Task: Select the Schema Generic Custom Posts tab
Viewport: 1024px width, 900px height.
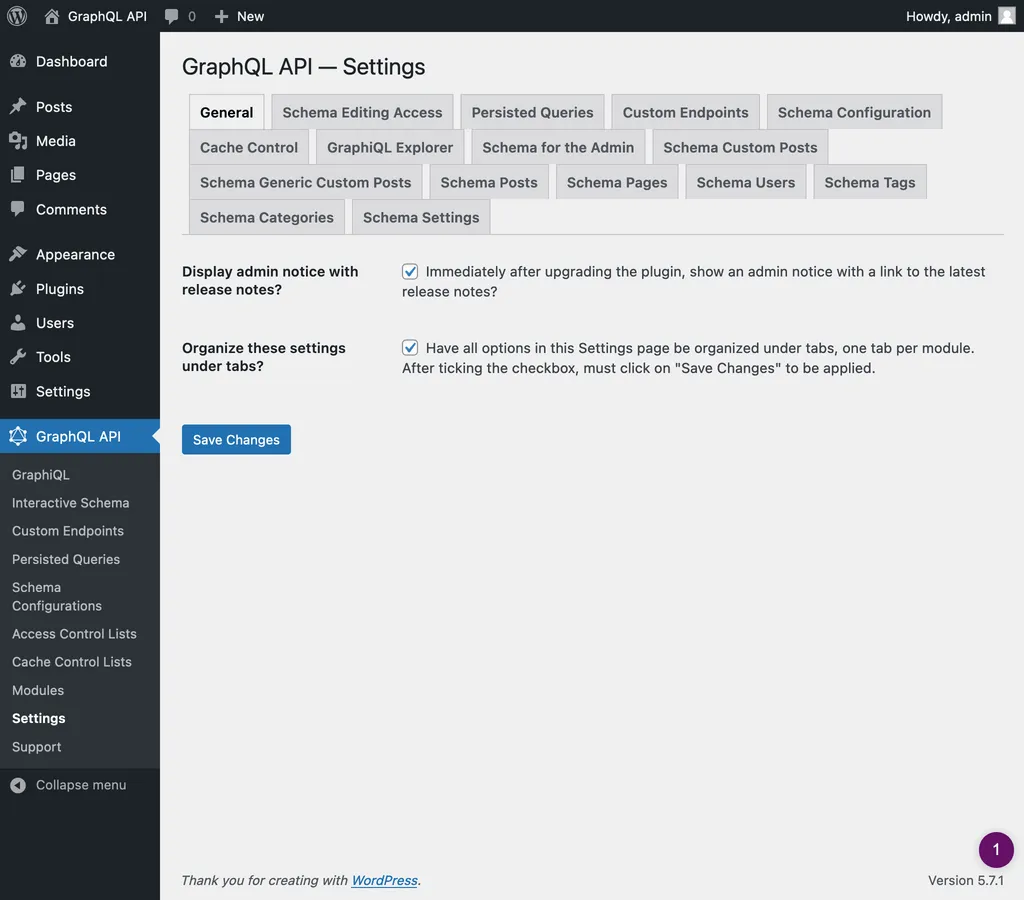Action: (306, 182)
